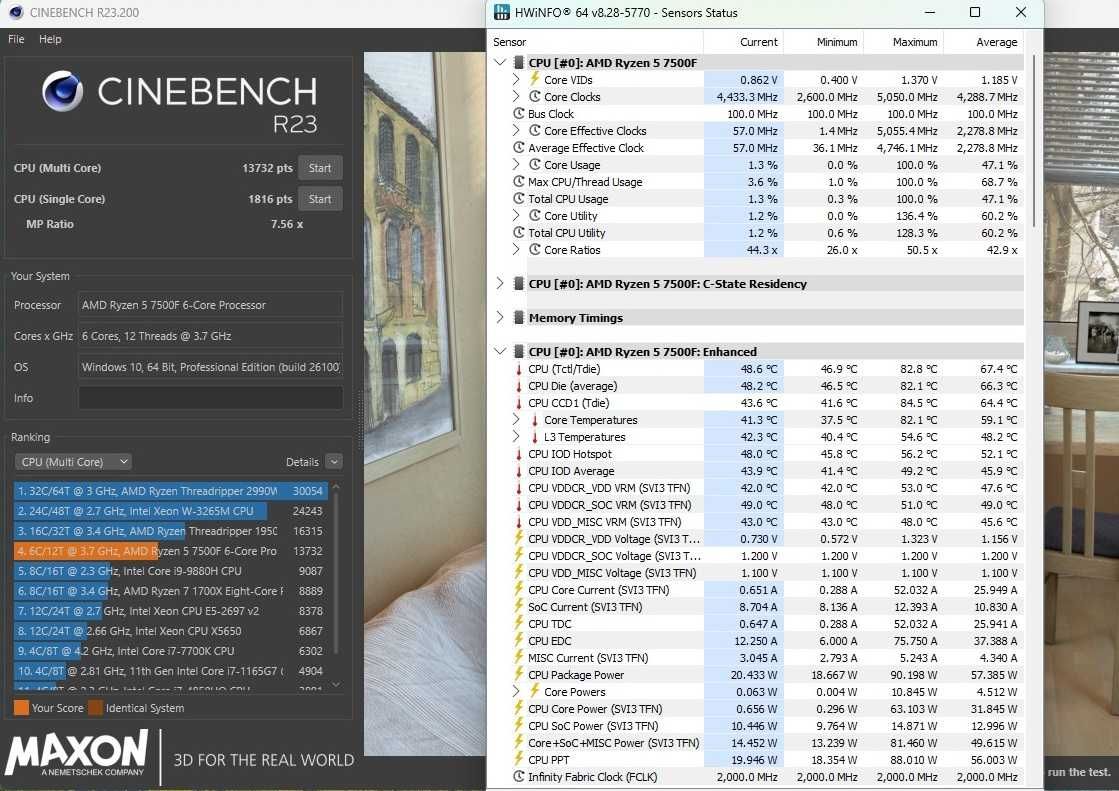Click the Maxon logo in Cinebench

tap(77, 752)
